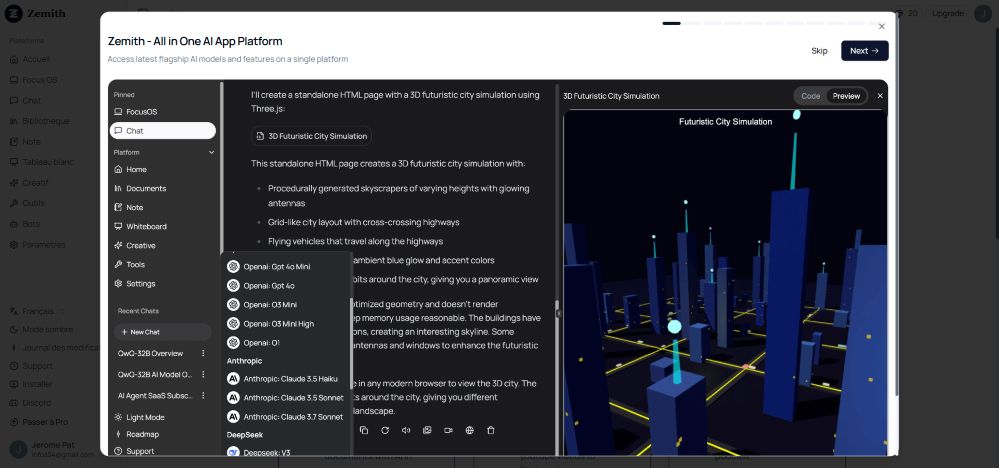999x468 pixels.
Task: Open the Jerome Pat account profile
Action: click(x=51, y=450)
